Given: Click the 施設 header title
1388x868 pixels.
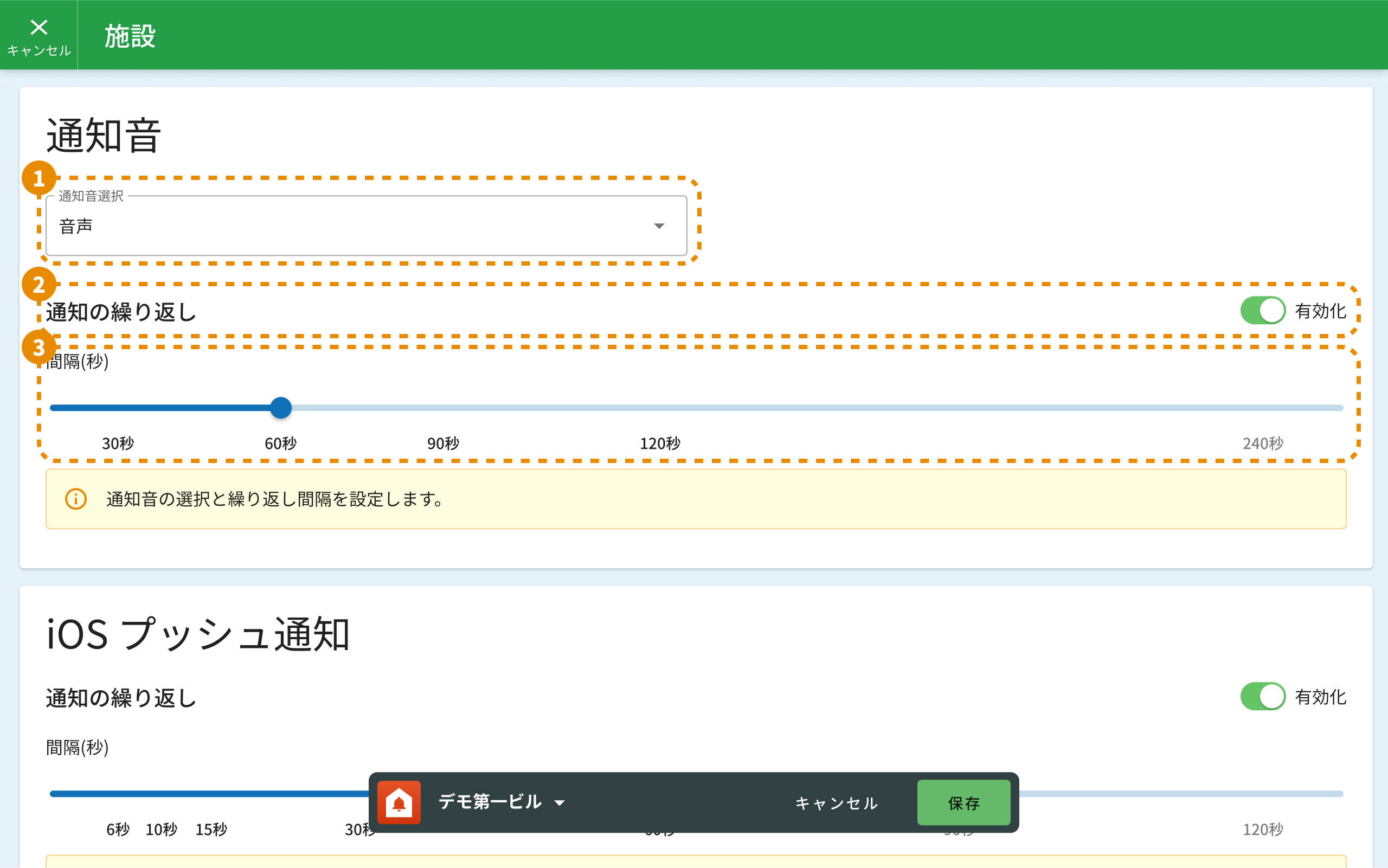Looking at the screenshot, I should [130, 36].
